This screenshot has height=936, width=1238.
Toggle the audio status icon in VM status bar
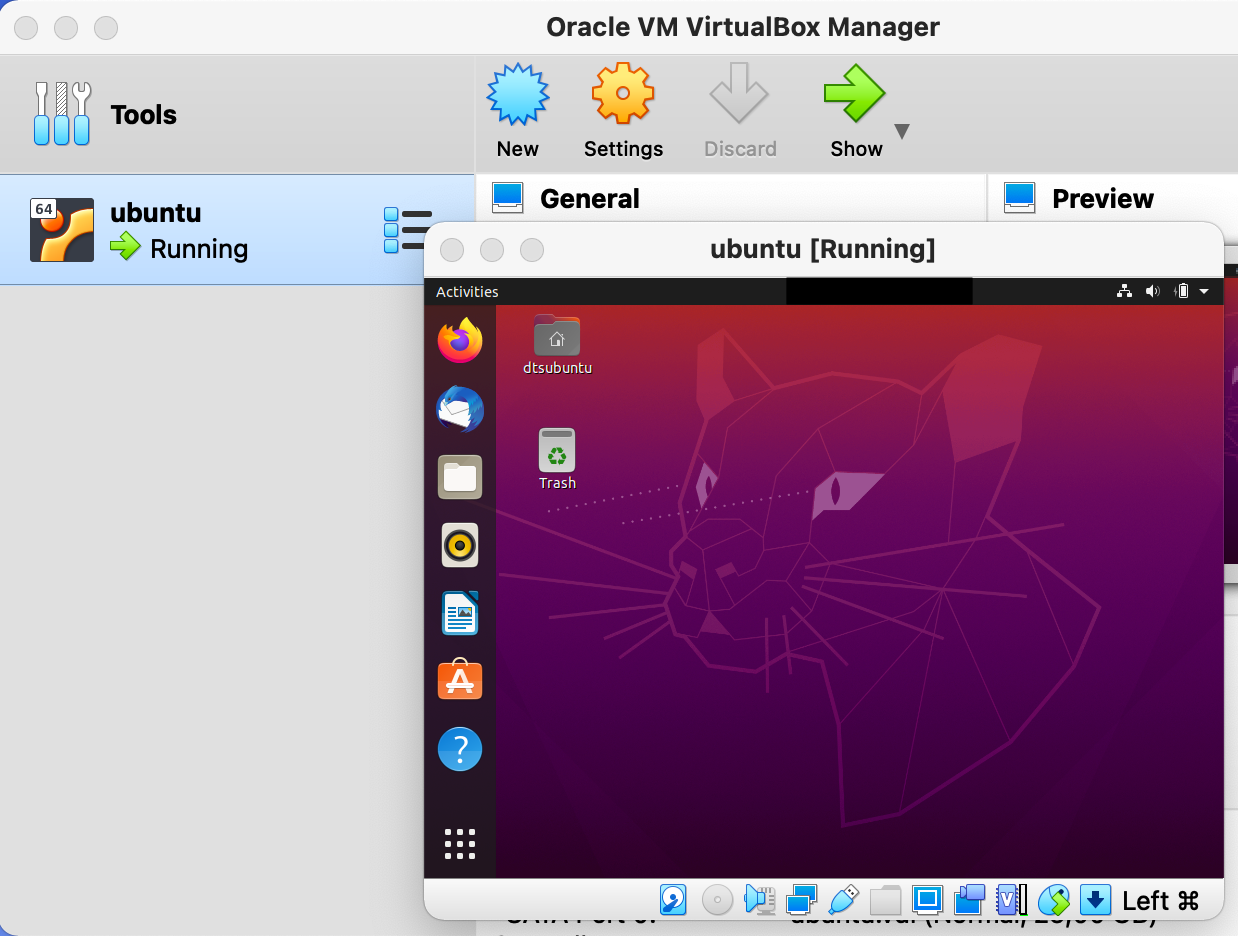pos(760,900)
